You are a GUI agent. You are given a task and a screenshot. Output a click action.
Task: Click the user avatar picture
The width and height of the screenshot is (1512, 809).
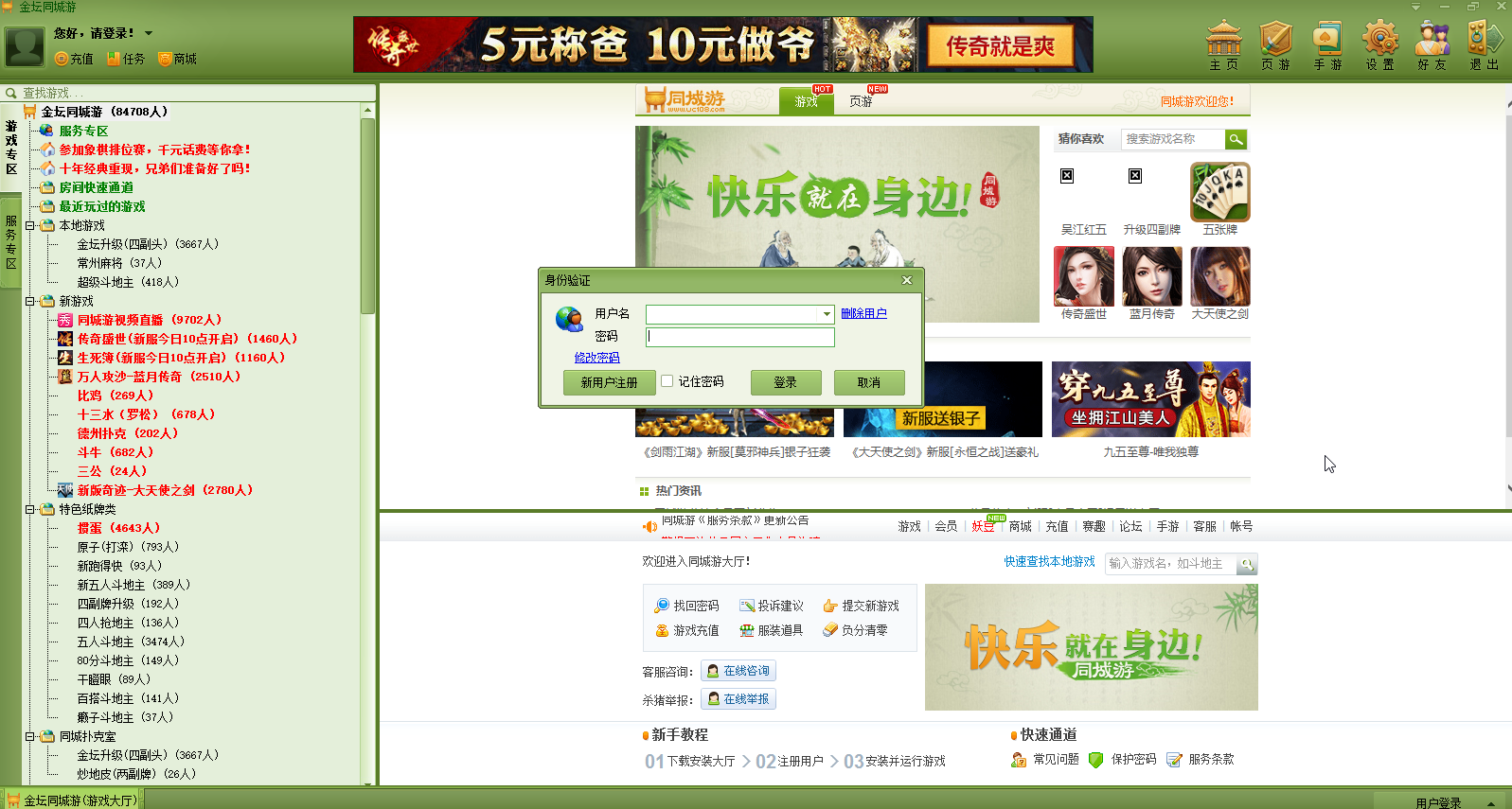tap(25, 46)
